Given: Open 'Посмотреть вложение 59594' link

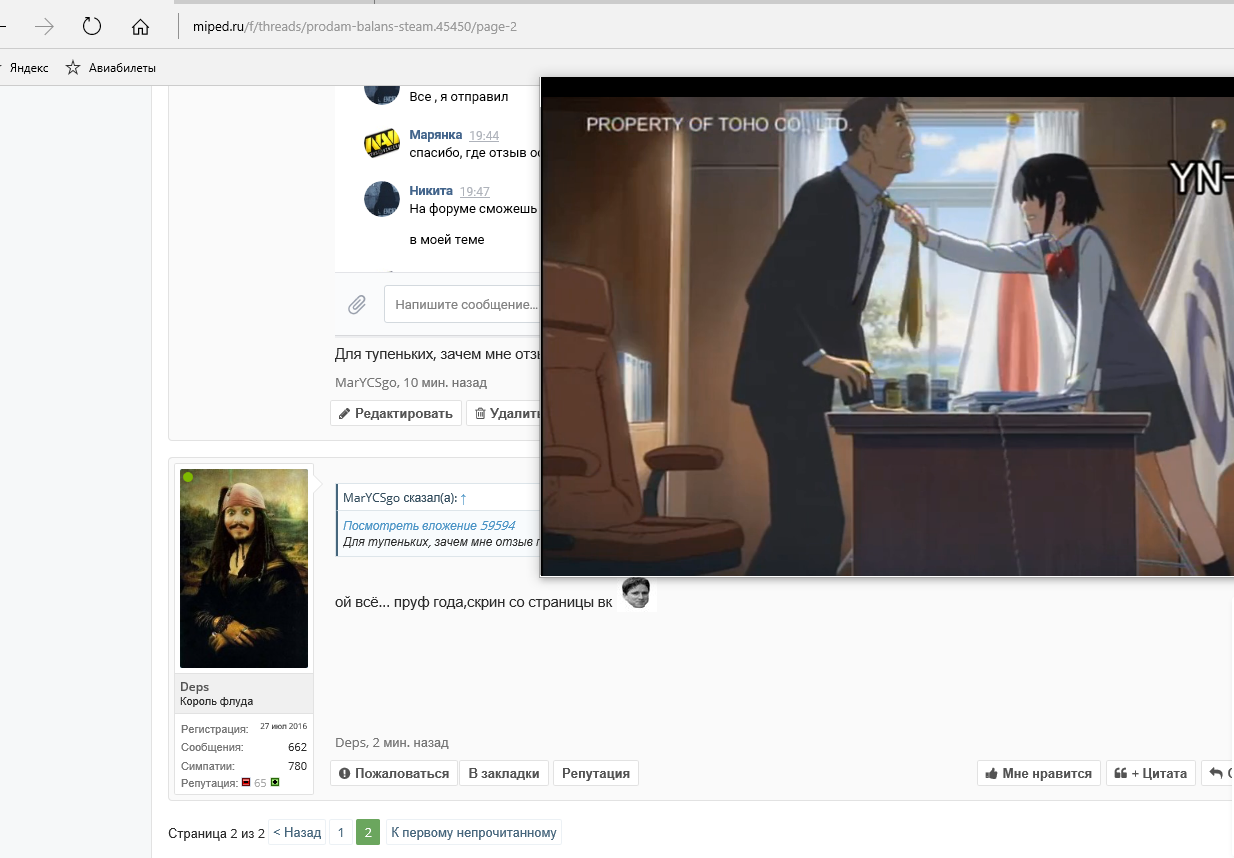Looking at the screenshot, I should coord(429,525).
